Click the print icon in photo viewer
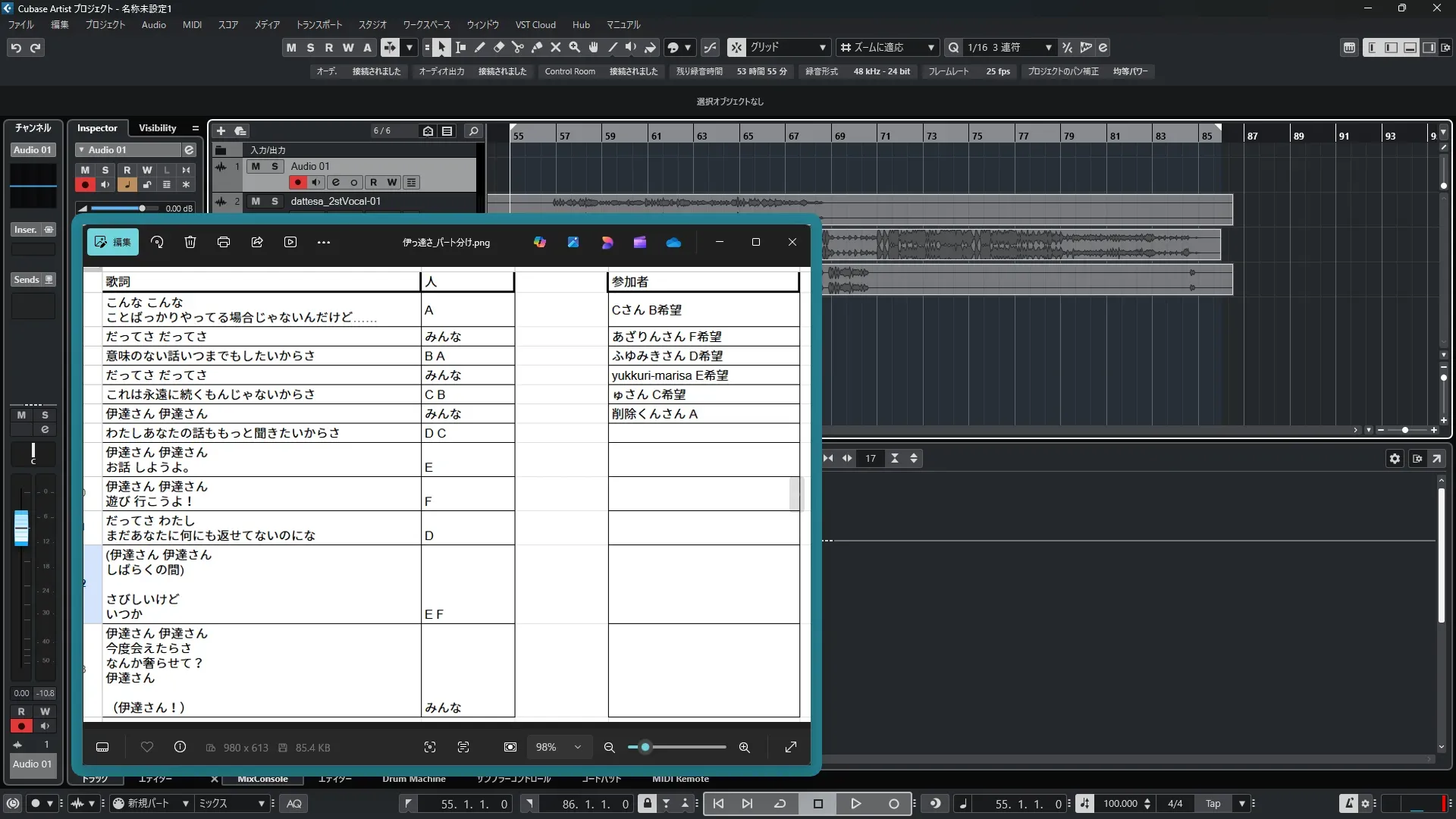The width and height of the screenshot is (1456, 819). click(224, 242)
